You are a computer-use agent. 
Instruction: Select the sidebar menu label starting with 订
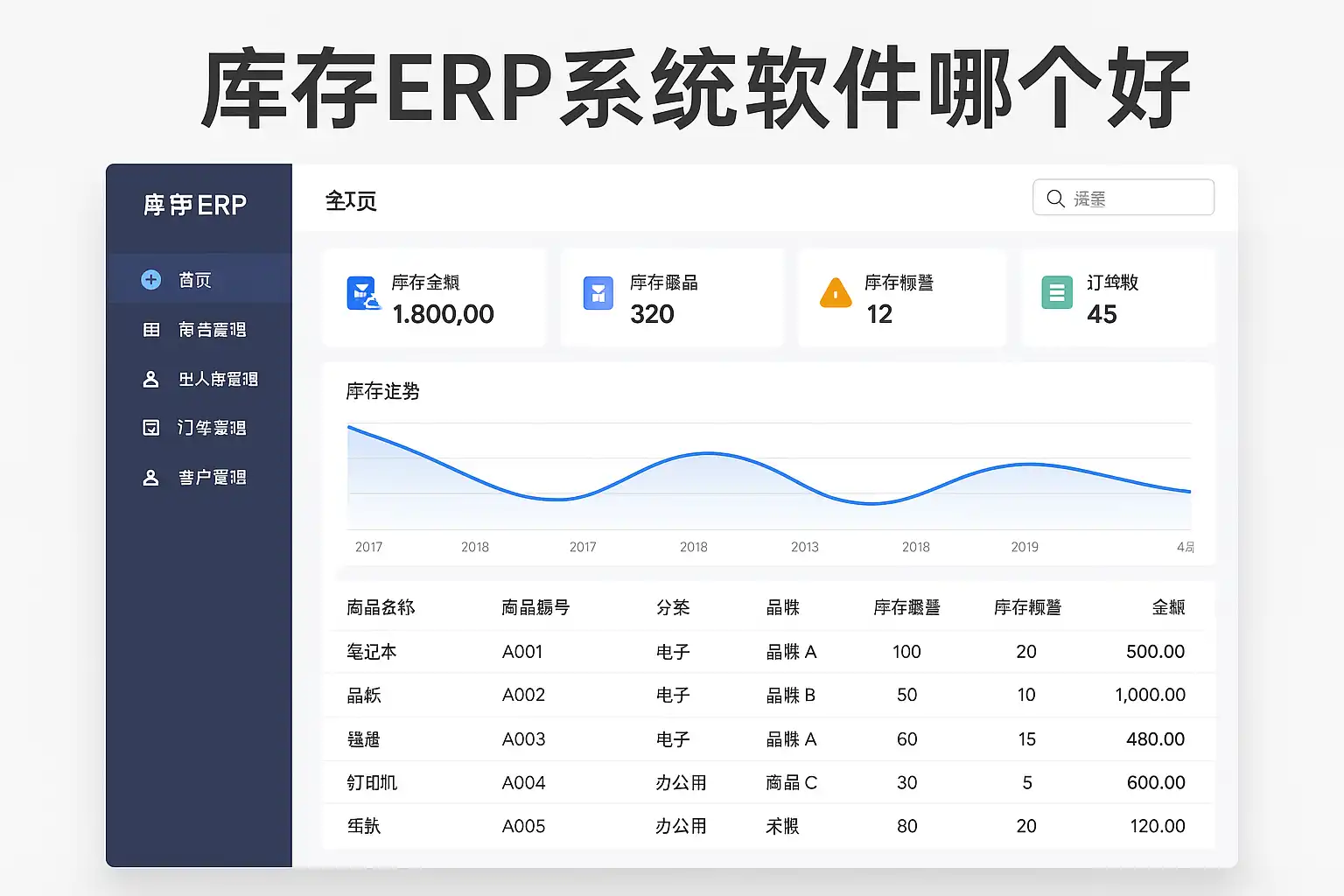coord(212,428)
